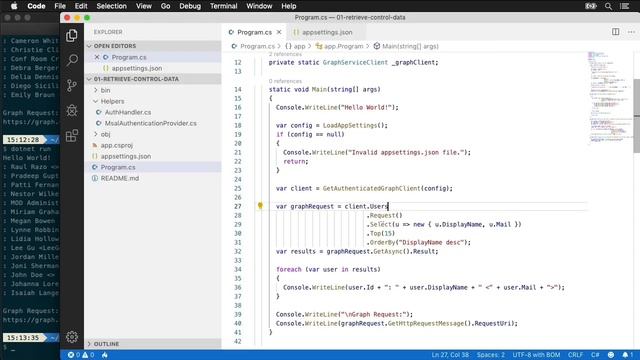This screenshot has width=640, height=360.
Task: Open the Debug menu
Action: point(190,6)
